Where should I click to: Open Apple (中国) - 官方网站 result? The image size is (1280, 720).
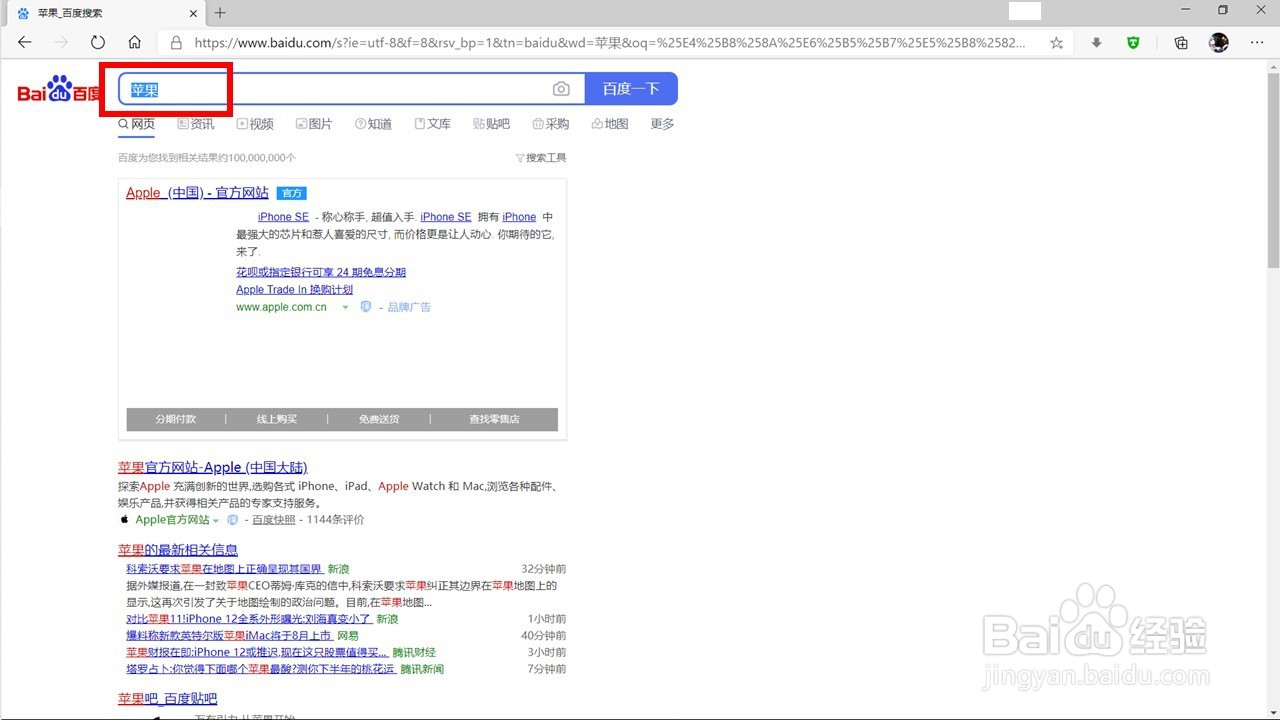click(x=197, y=193)
